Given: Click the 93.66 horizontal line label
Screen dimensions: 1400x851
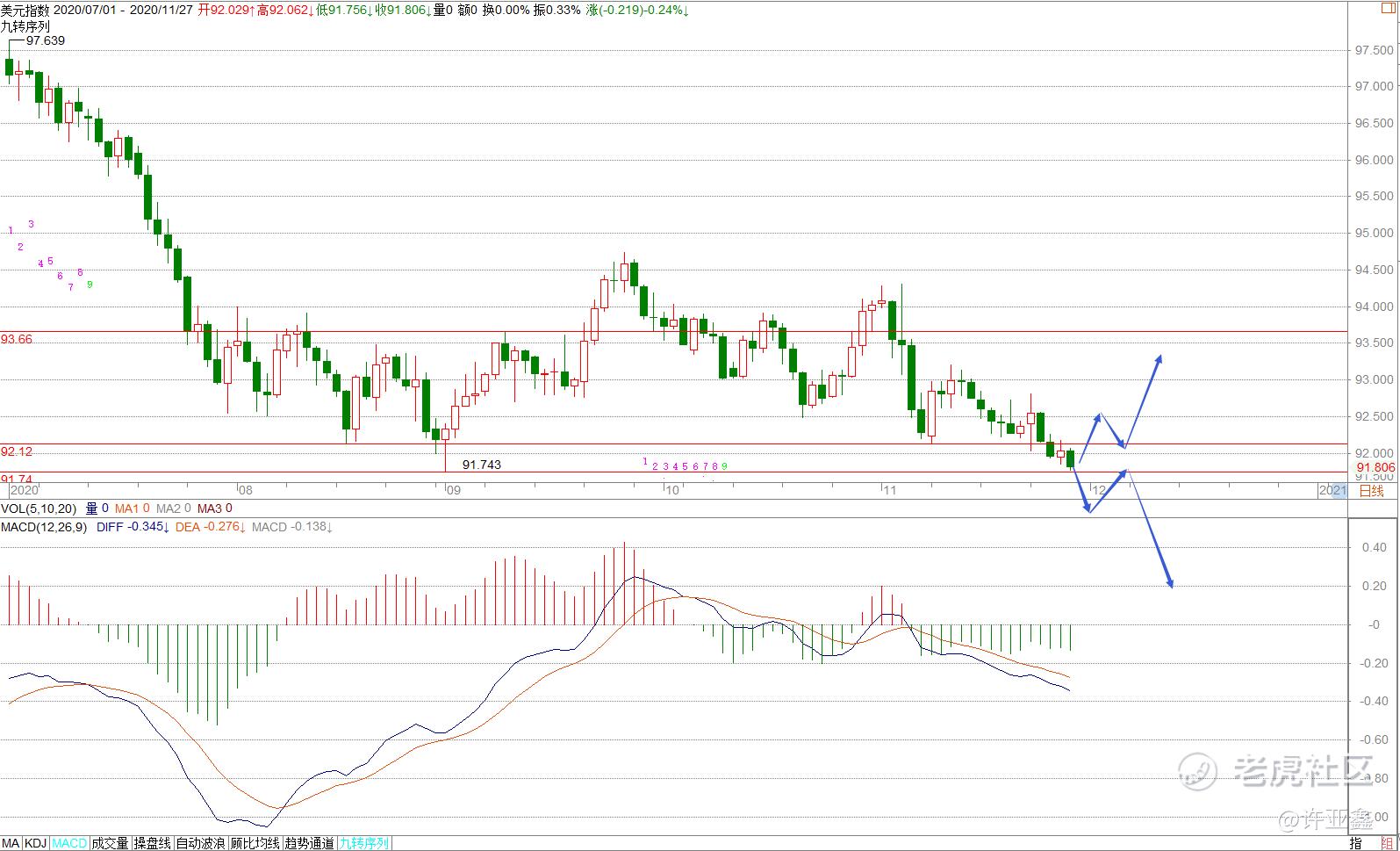Looking at the screenshot, I should coord(17,339).
